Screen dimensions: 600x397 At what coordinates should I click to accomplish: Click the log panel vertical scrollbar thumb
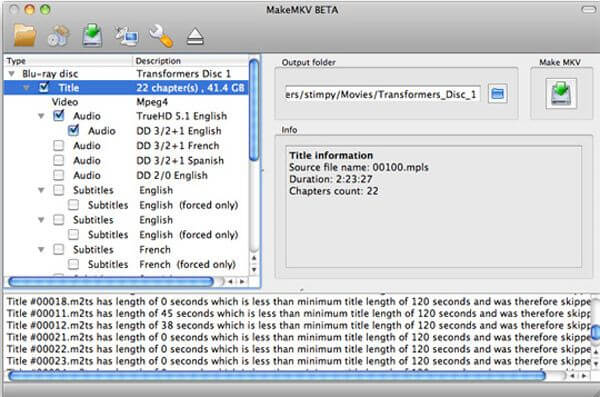(595, 332)
